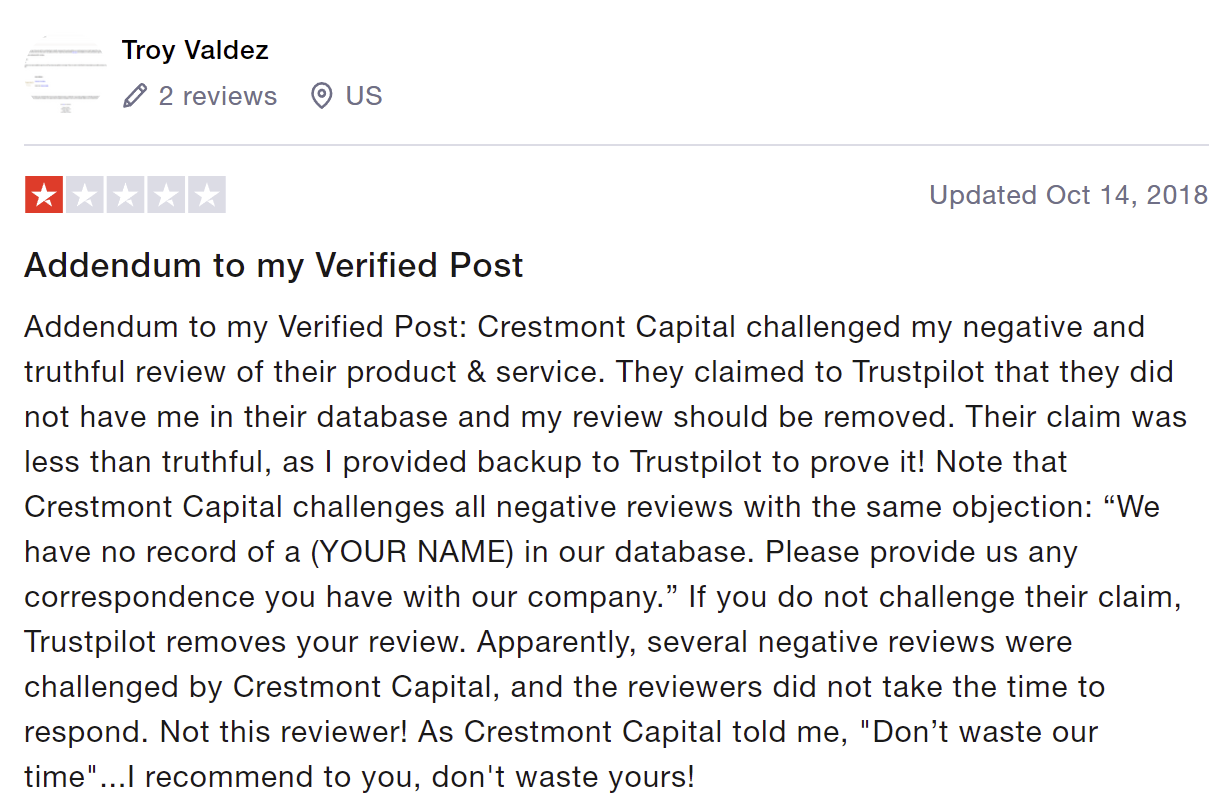
Task: Click the pencil reviews icon
Action: click(135, 96)
